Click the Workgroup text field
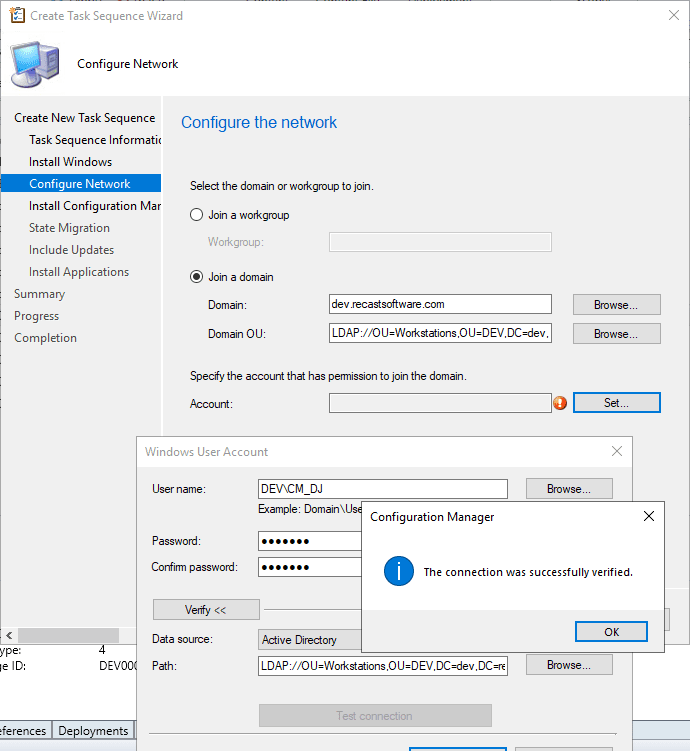The width and height of the screenshot is (690, 751). pos(440,242)
